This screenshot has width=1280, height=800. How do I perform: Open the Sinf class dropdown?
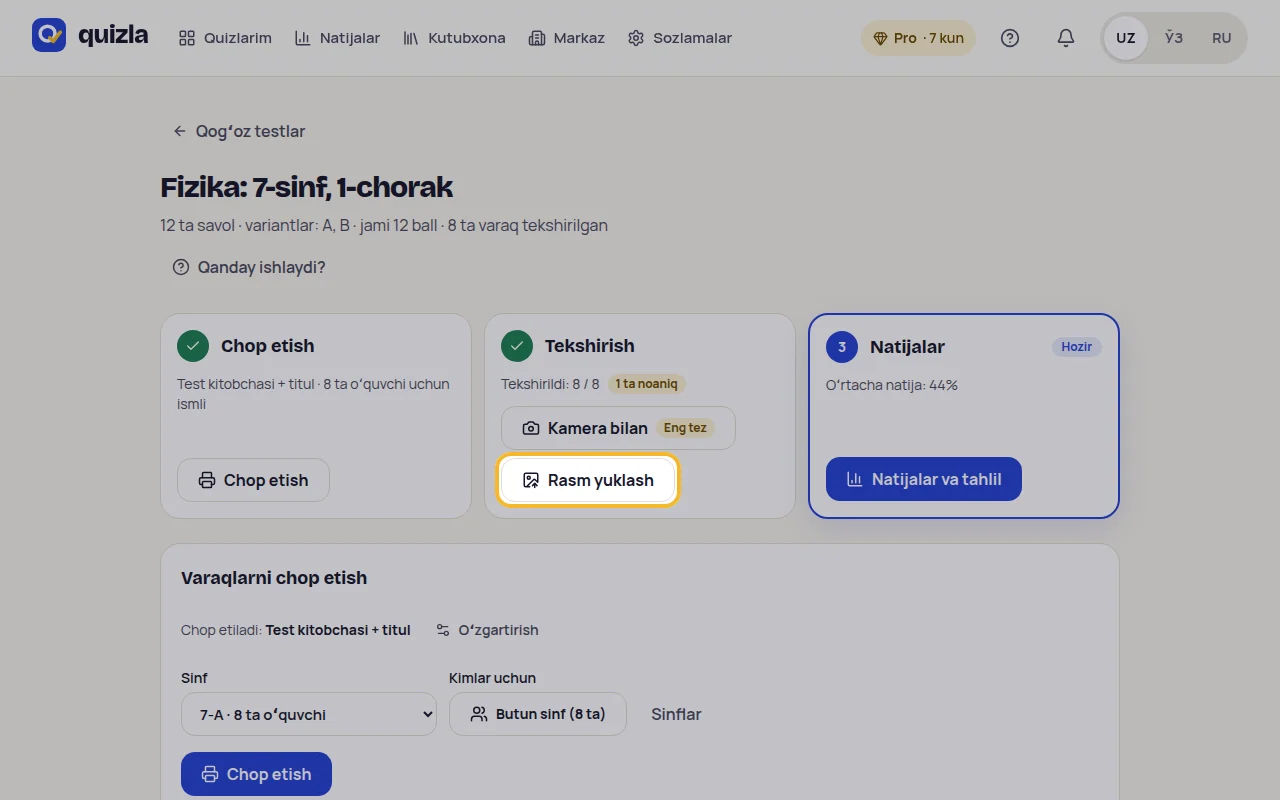click(x=309, y=714)
